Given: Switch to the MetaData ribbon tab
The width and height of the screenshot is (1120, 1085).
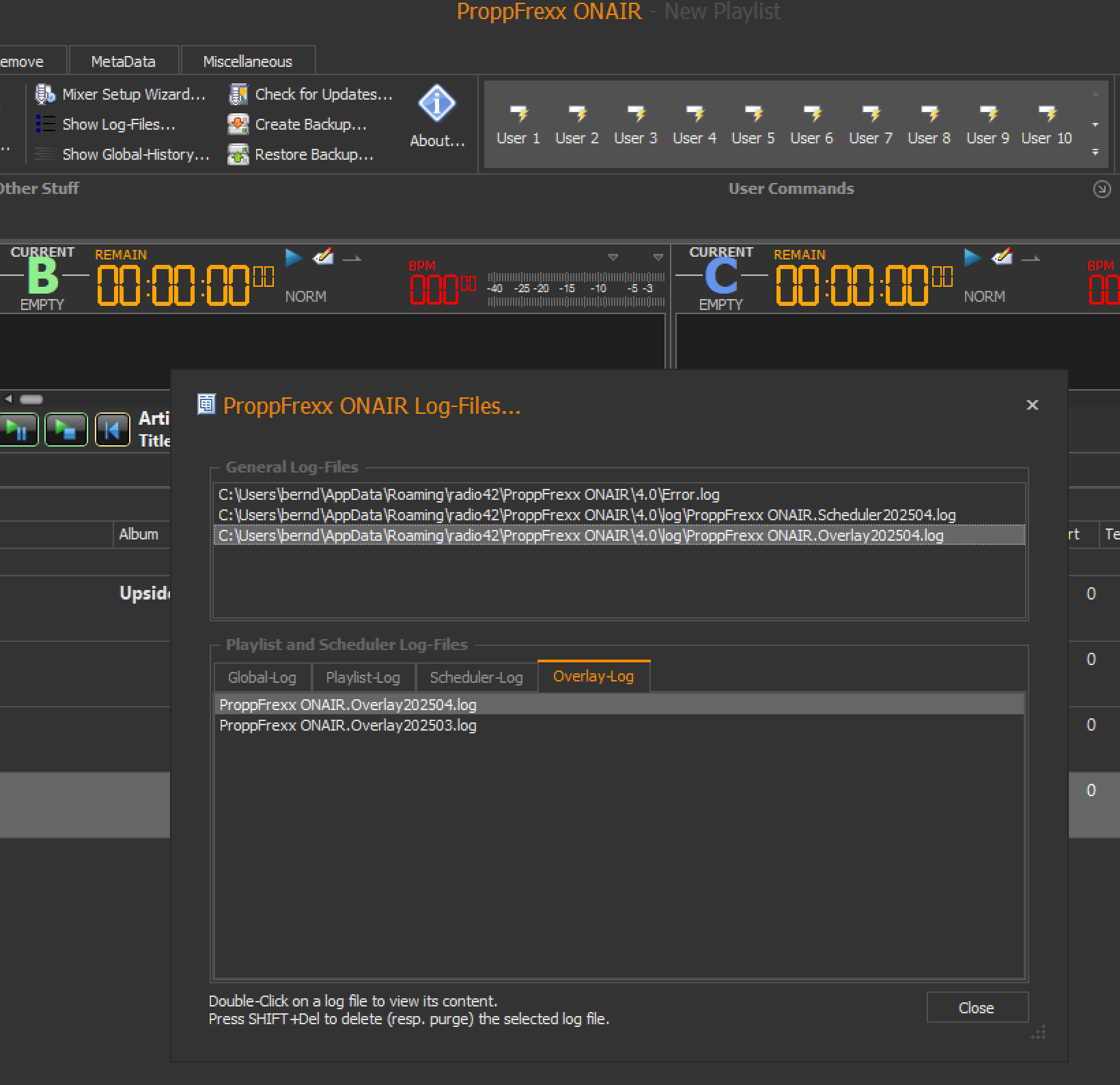Looking at the screenshot, I should click(x=123, y=61).
